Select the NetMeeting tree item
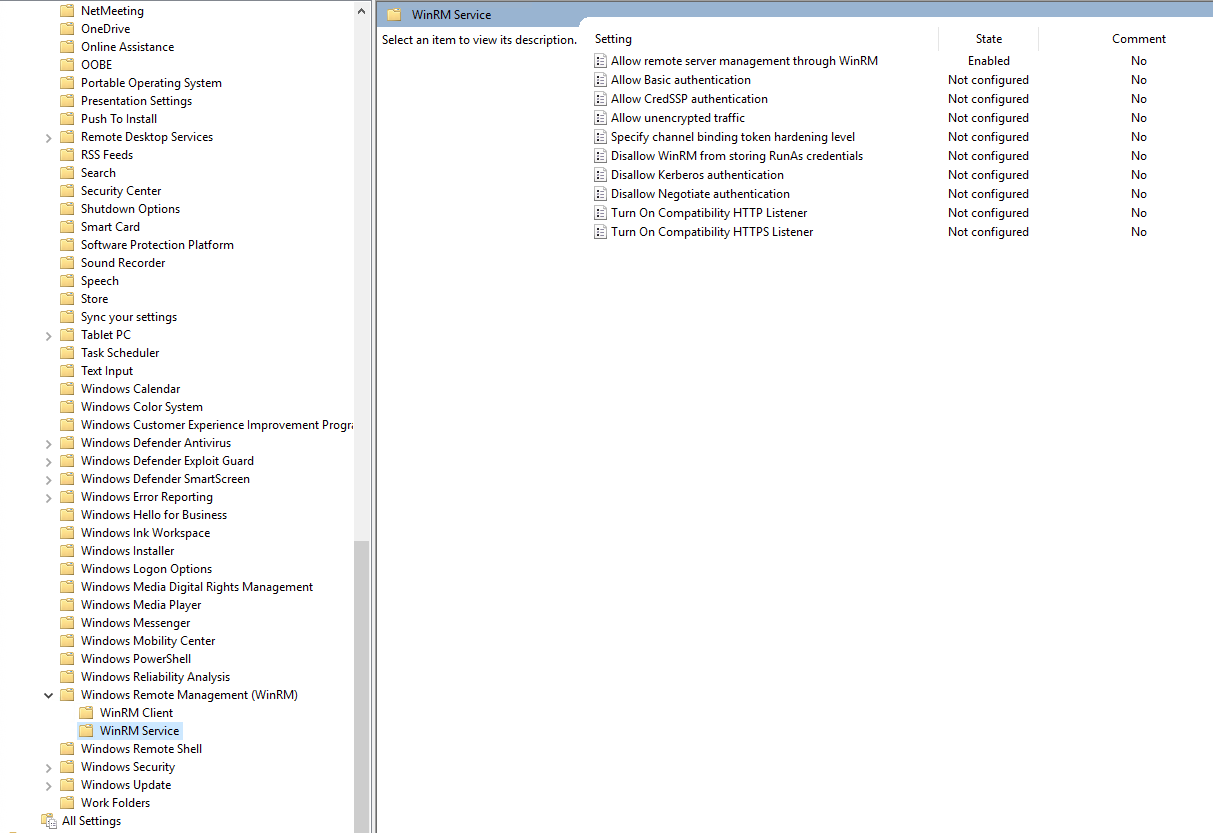 click(112, 11)
